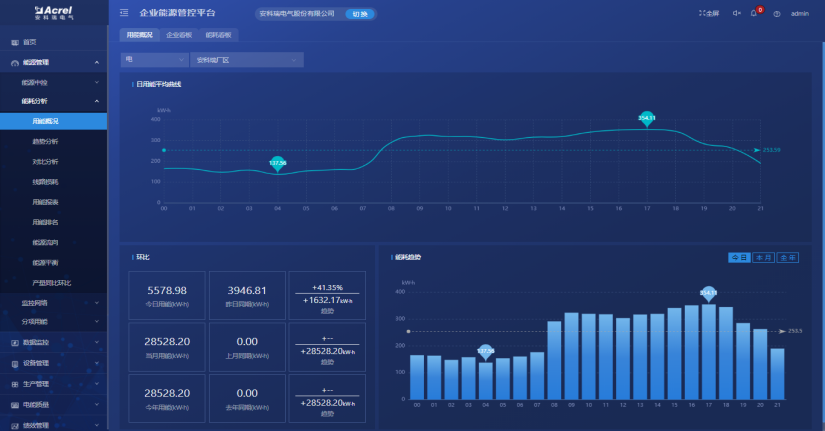Open notifications via the bell icon

[x=754, y=13]
